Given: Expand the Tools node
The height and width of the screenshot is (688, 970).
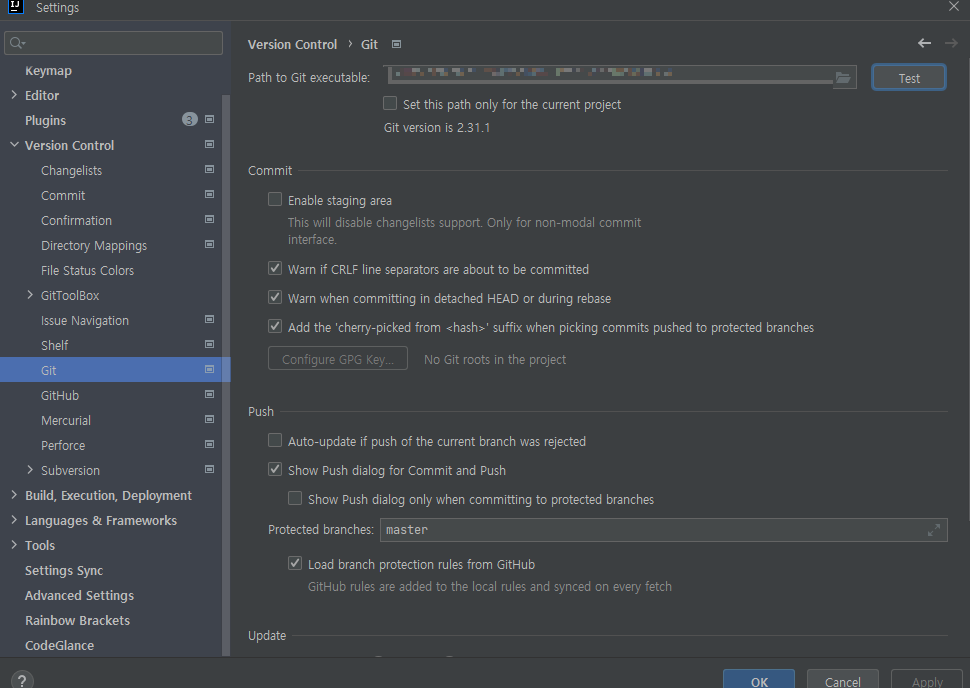Looking at the screenshot, I should [x=14, y=545].
